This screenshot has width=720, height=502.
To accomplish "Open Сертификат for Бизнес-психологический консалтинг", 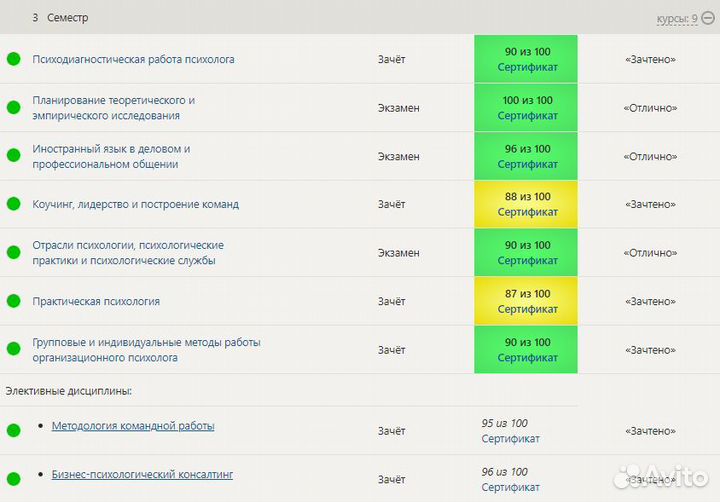I will [511, 487].
